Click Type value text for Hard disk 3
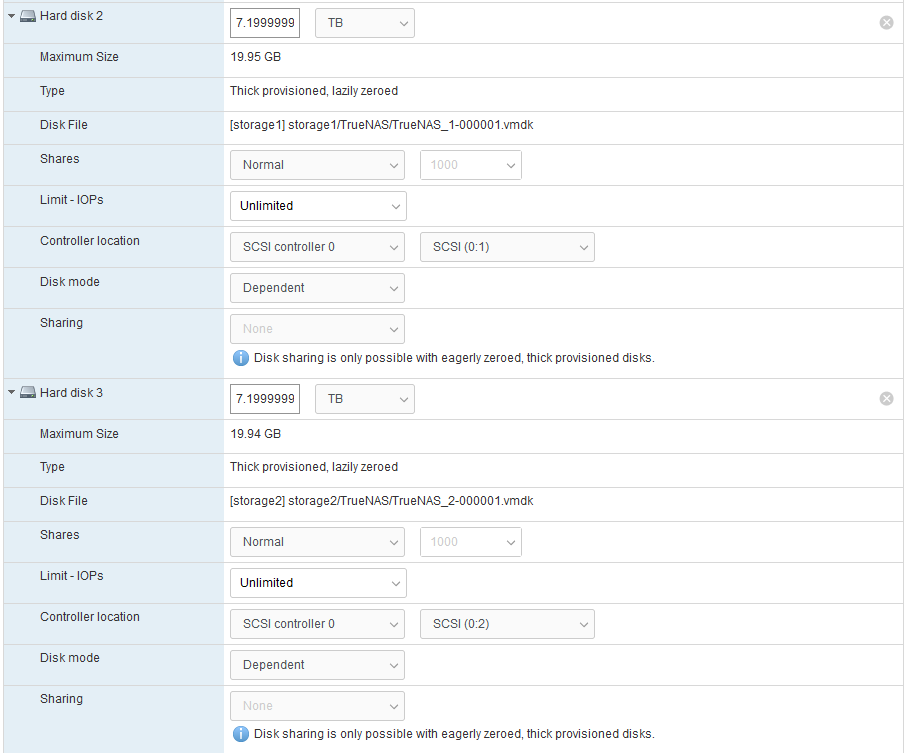 click(314, 467)
